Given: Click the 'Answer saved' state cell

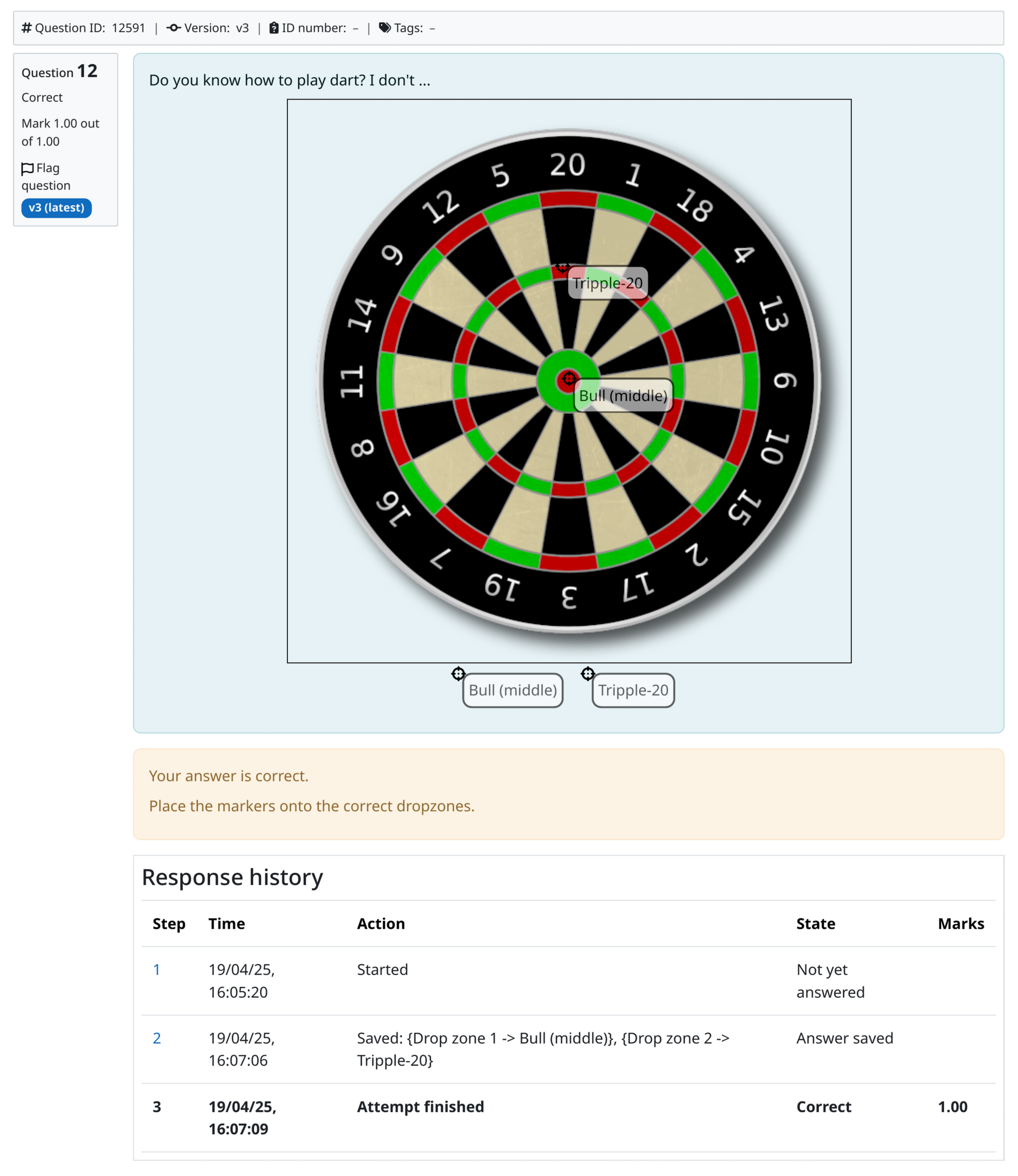Looking at the screenshot, I should pos(845,1038).
